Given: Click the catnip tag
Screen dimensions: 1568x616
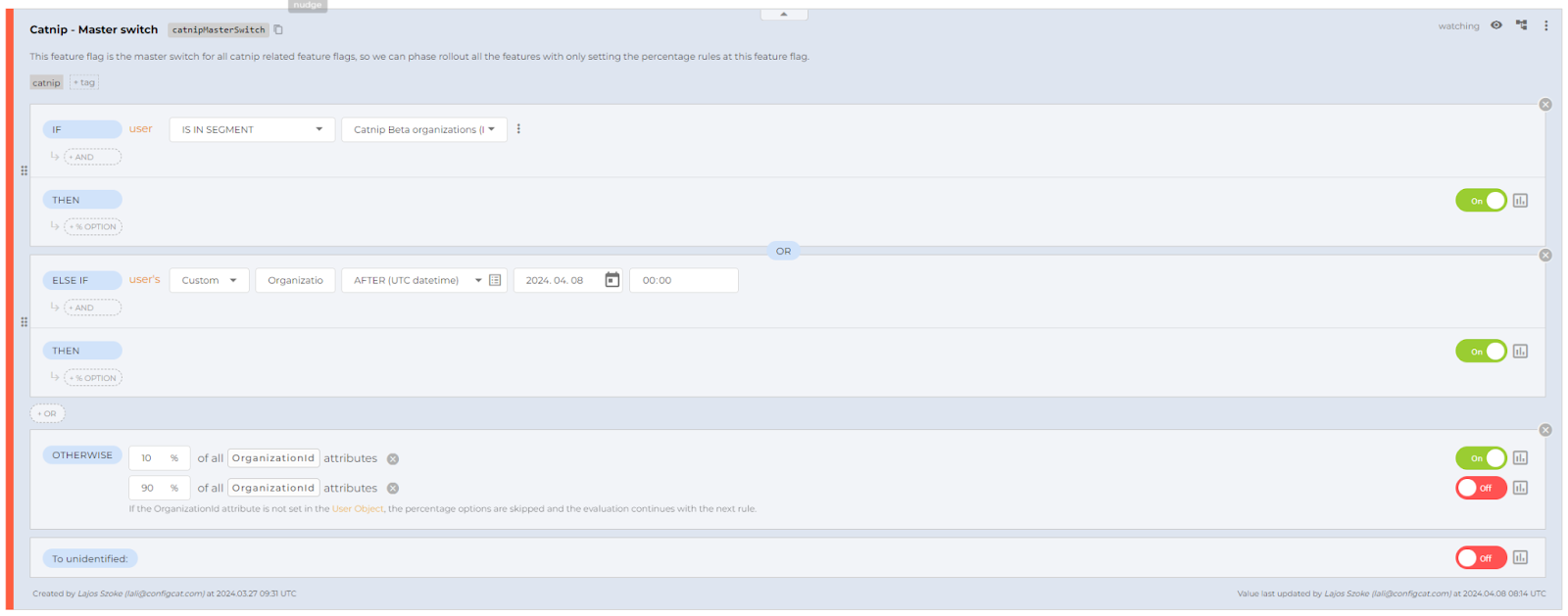Looking at the screenshot, I should (46, 82).
